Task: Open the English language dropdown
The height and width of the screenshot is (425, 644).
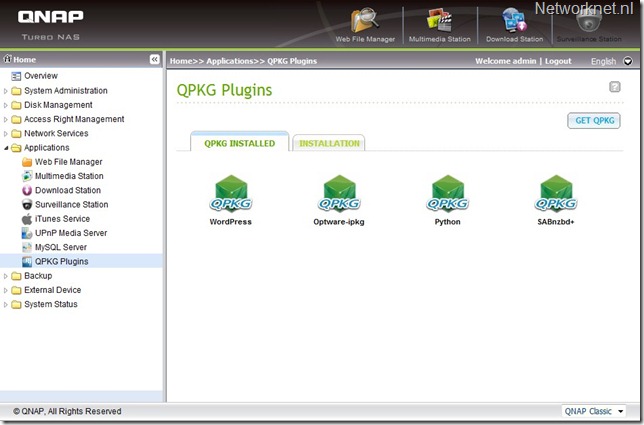Action: point(628,61)
